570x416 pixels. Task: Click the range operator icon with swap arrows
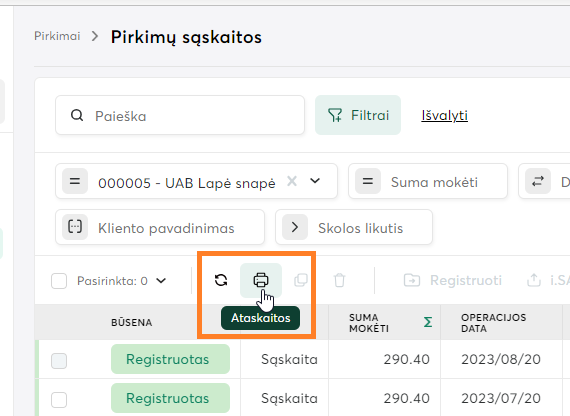(538, 181)
